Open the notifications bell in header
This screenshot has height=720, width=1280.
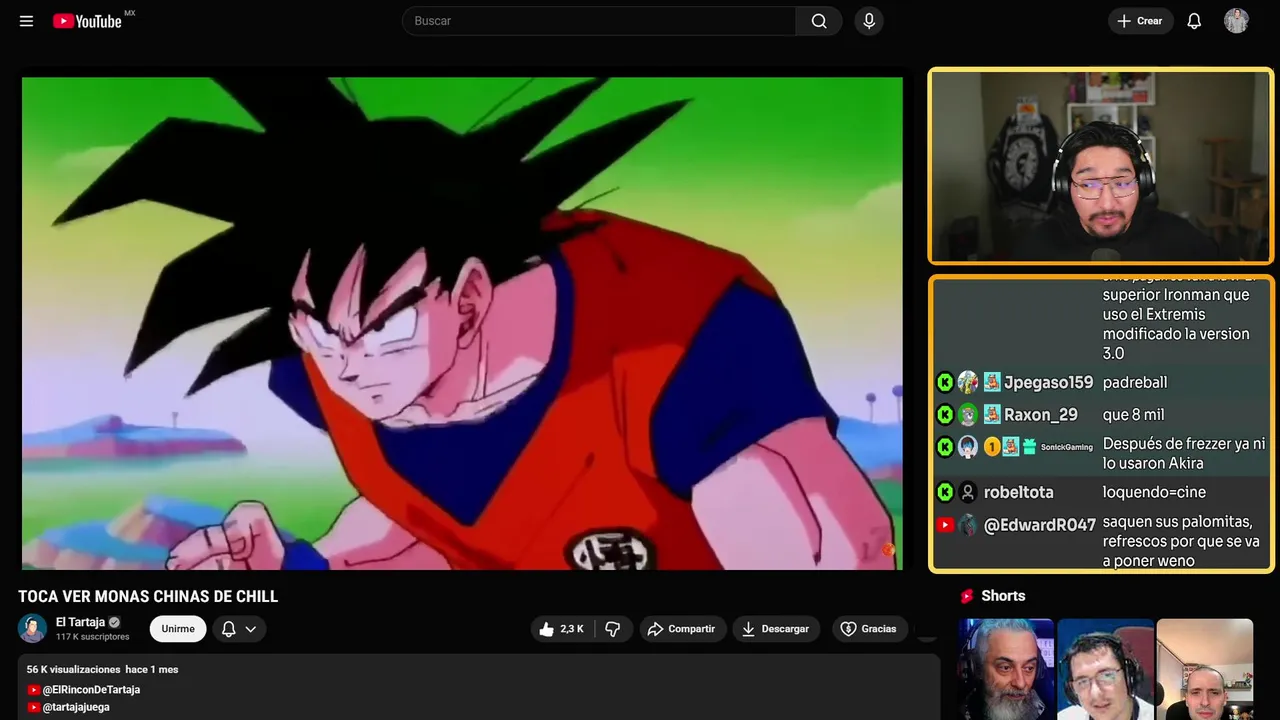coord(1194,21)
